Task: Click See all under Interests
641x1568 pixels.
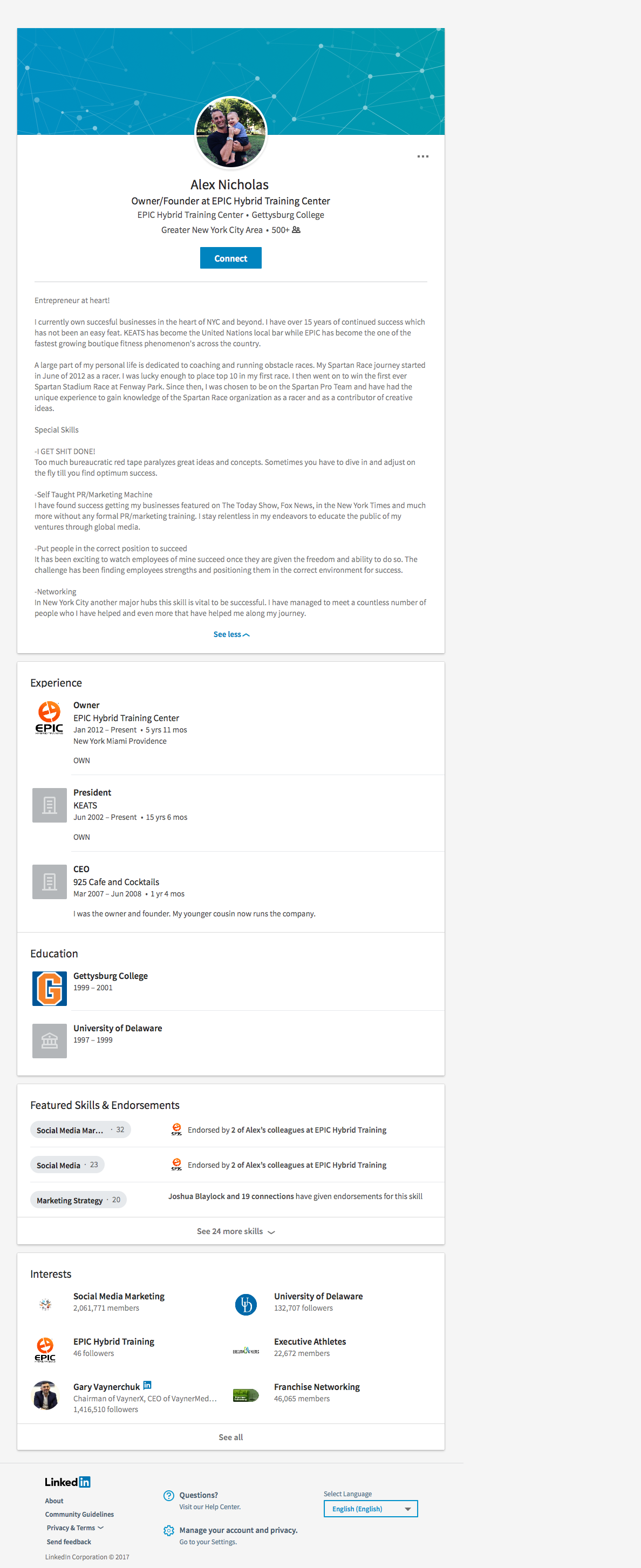Action: coord(231,1436)
